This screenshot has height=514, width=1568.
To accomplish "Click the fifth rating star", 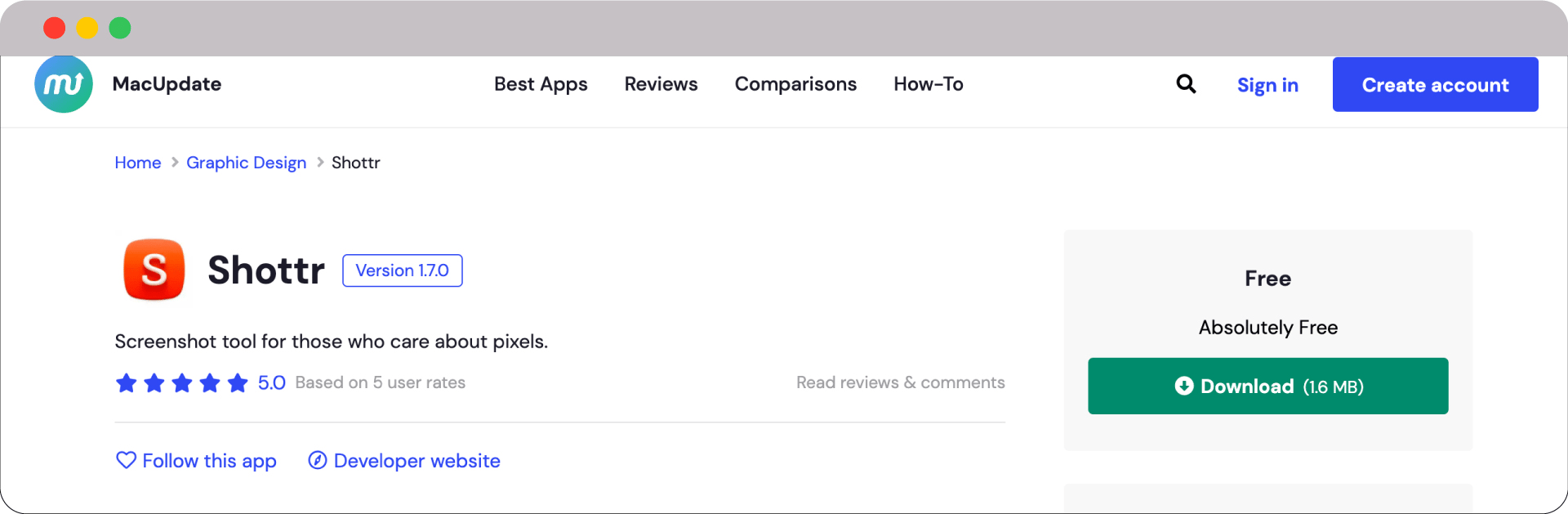I will tap(238, 382).
